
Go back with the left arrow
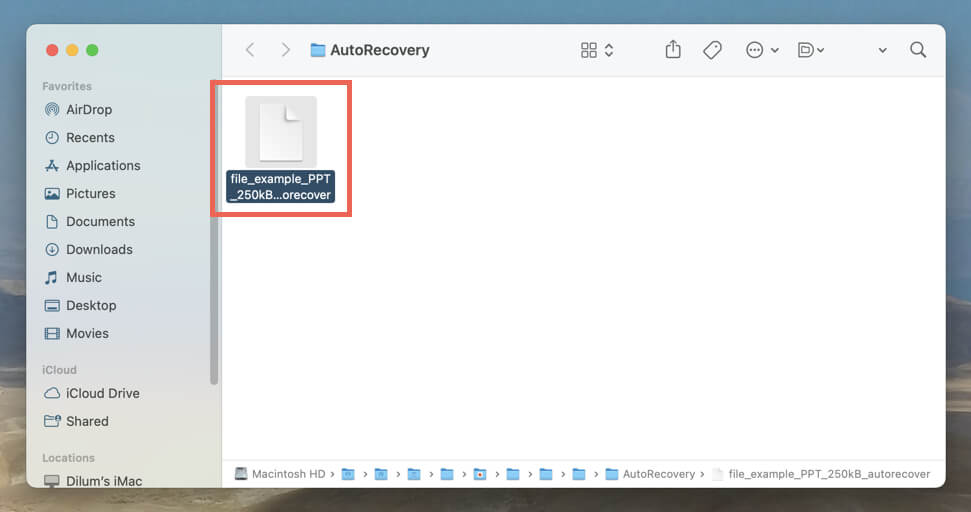250,50
